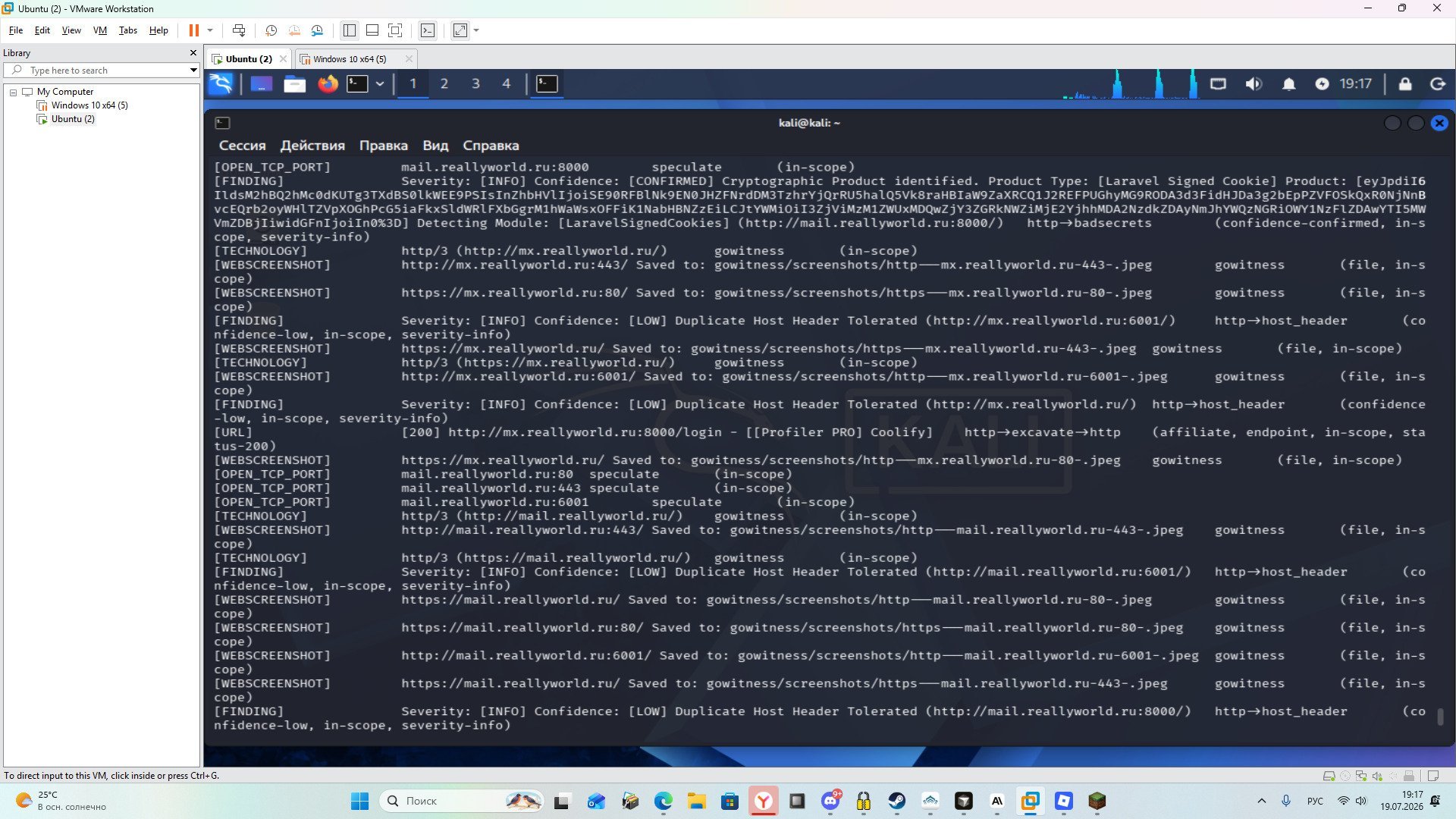The image size is (1456, 819).
Task: Open the Help menu in VMware
Action: [x=158, y=30]
